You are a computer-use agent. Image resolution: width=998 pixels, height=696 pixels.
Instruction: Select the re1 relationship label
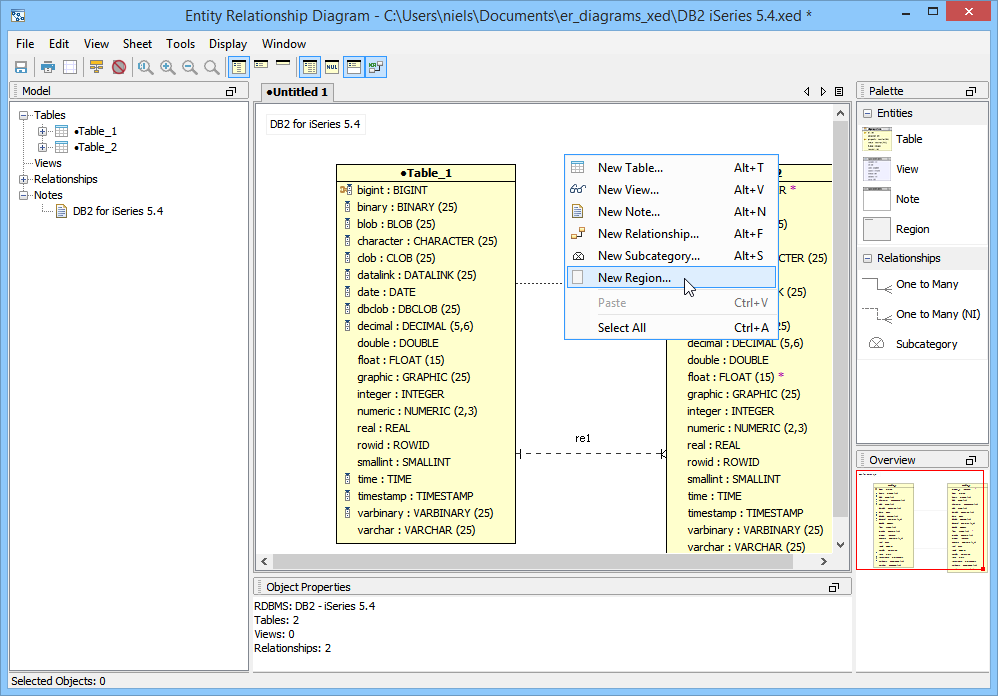tap(583, 438)
